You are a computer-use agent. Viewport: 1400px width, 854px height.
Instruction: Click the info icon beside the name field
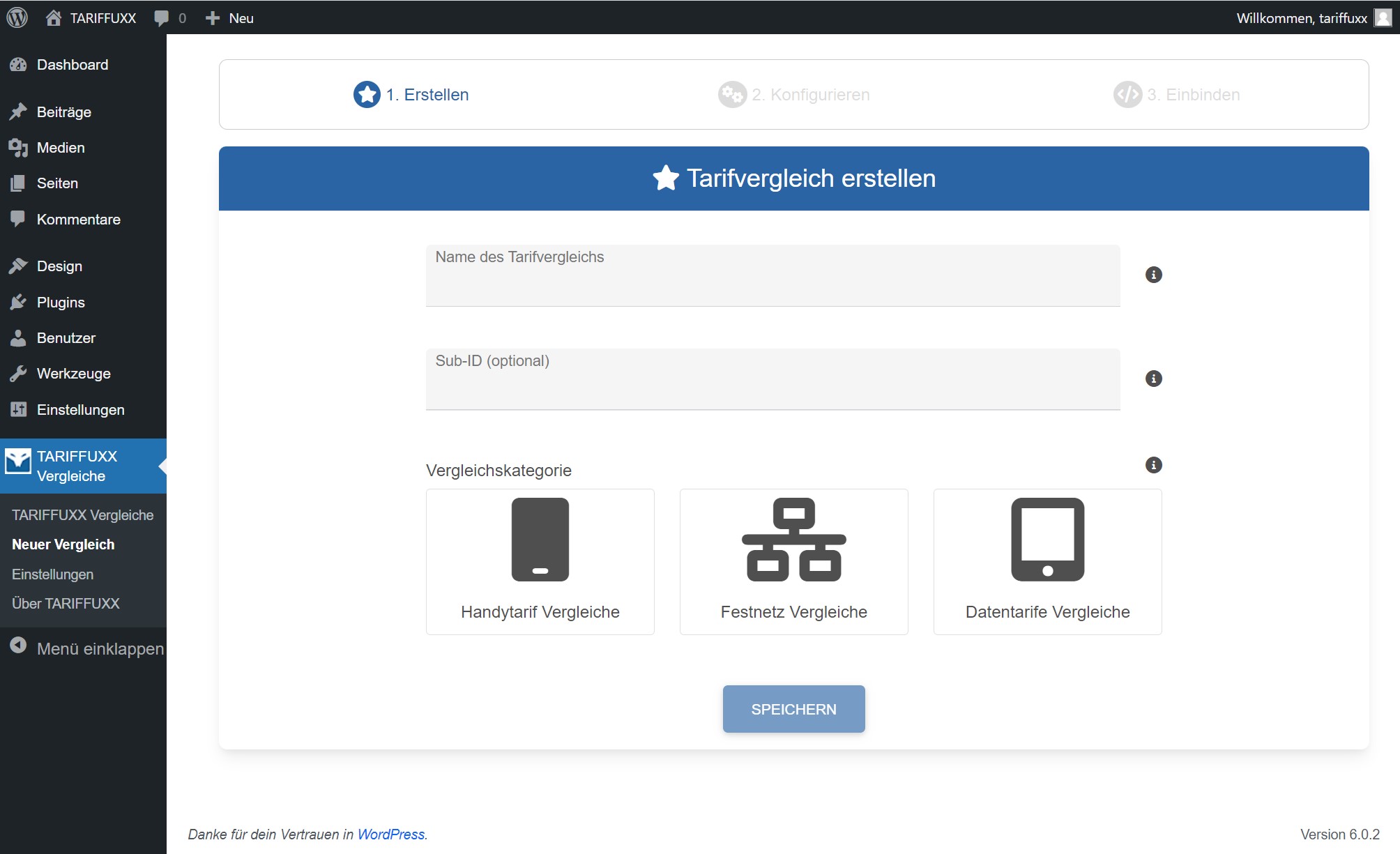[1154, 275]
